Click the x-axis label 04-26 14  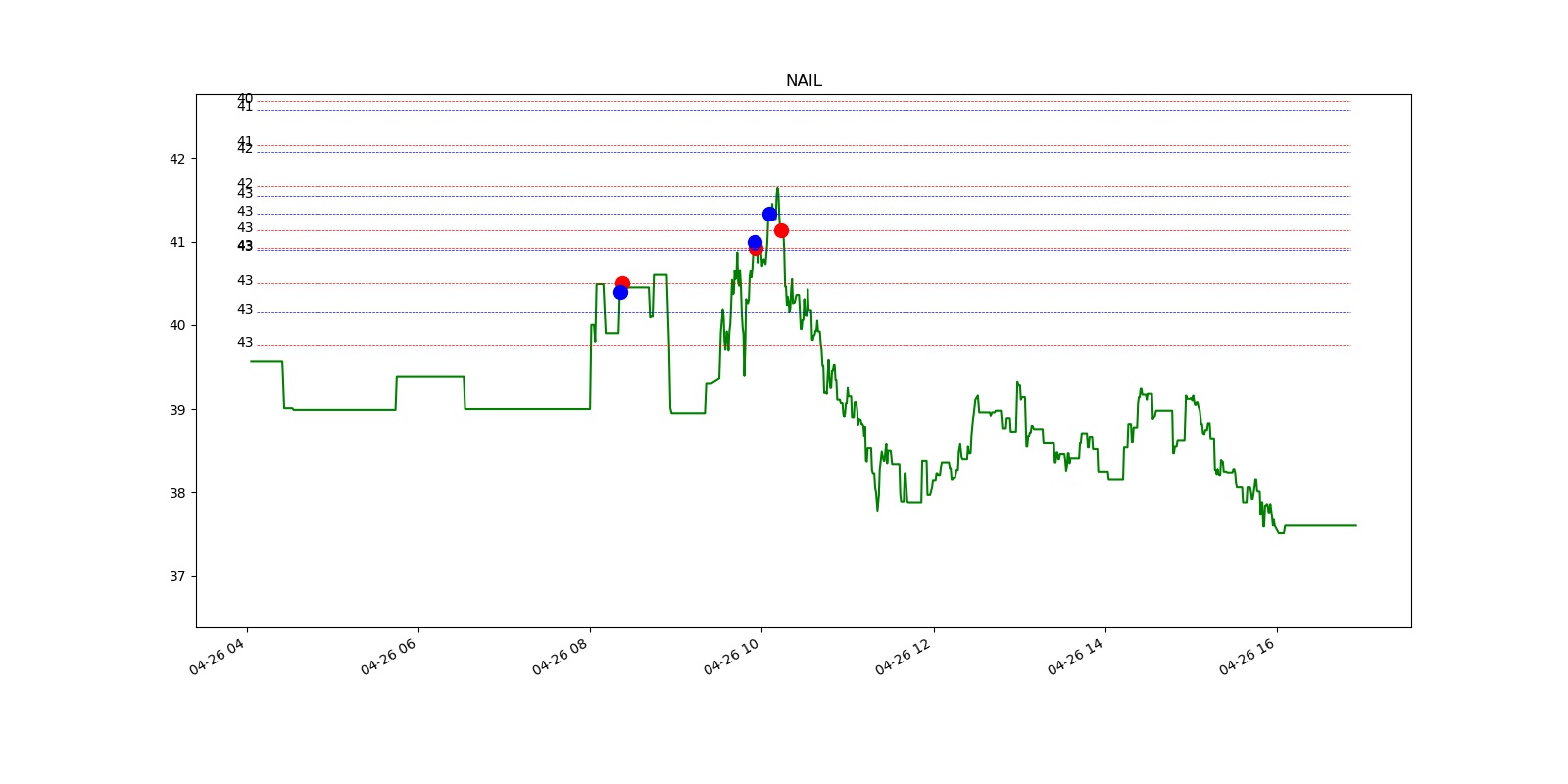[x=1076, y=657]
